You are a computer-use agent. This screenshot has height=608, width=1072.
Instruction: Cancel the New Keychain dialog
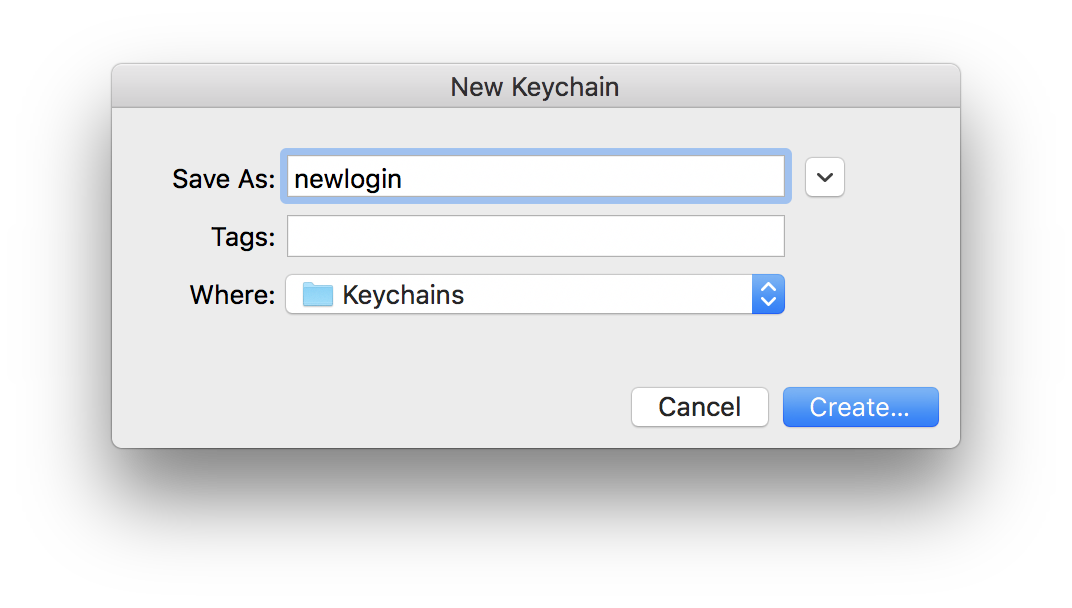tap(699, 407)
